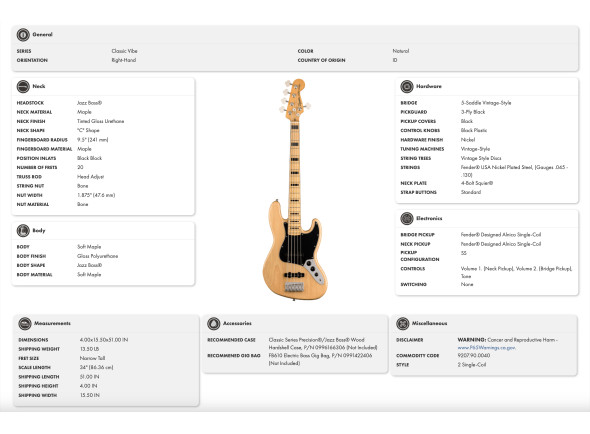Click the Neck section icon
This screenshot has width=590, height=434.
pos(23,87)
